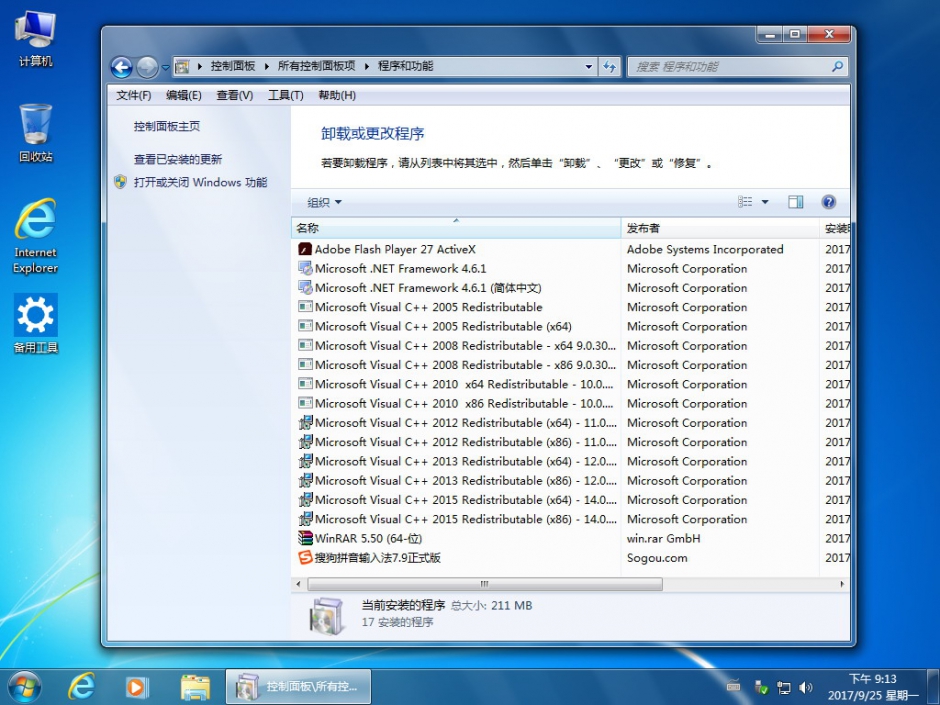
Task: Sort by the 发布者 column header
Action: coord(720,228)
